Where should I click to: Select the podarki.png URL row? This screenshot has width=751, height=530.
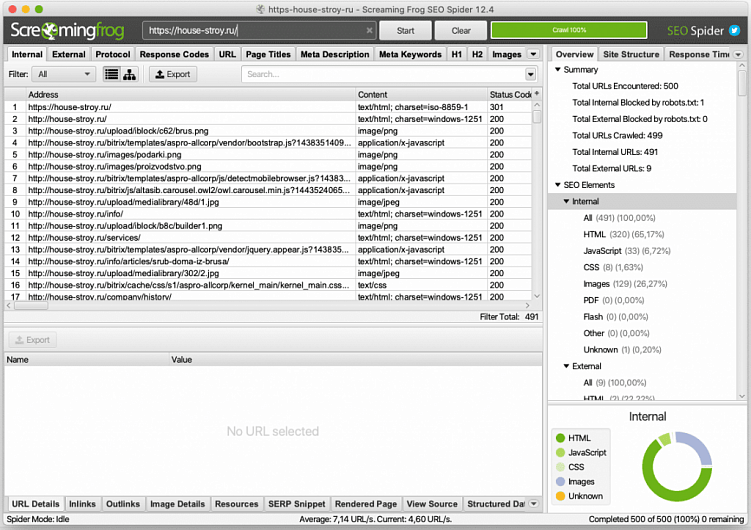pos(268,155)
